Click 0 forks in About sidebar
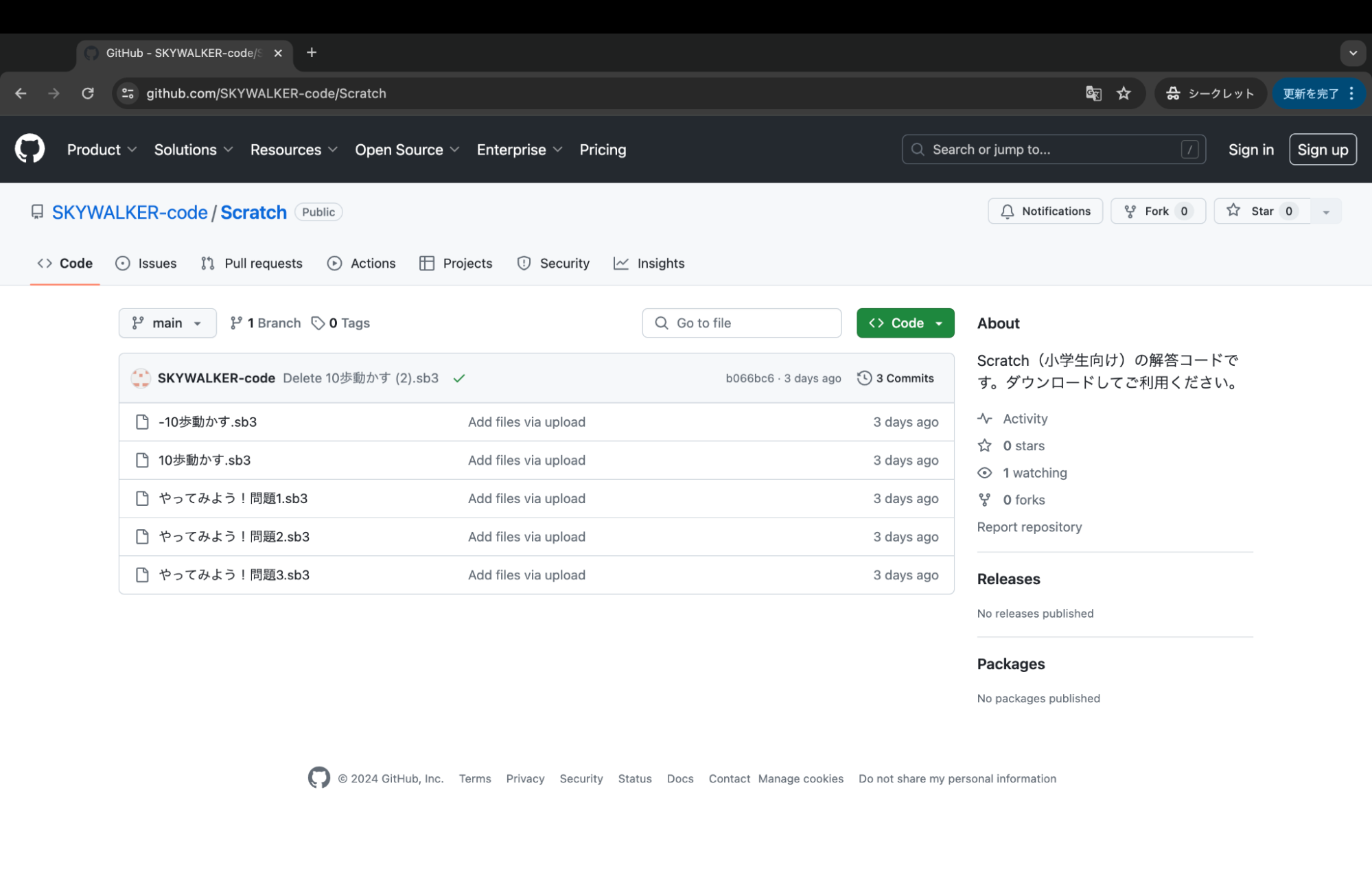This screenshot has height=893, width=1372. pos(1012,500)
